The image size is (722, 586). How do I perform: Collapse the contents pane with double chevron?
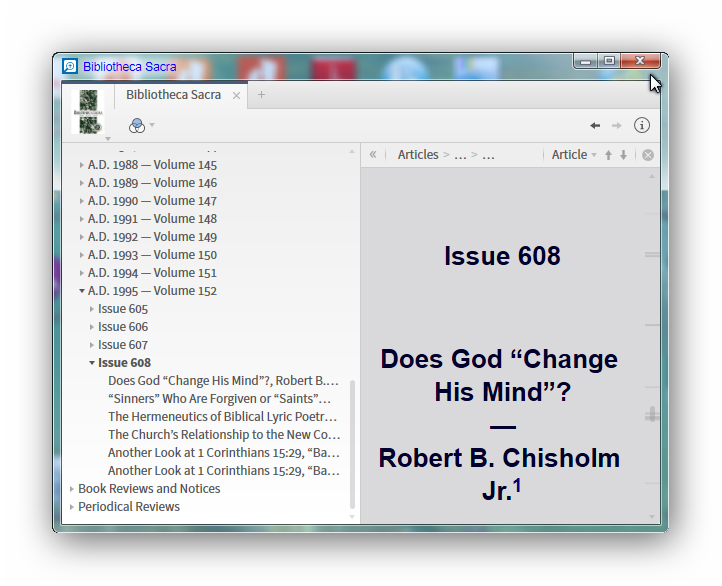click(373, 155)
